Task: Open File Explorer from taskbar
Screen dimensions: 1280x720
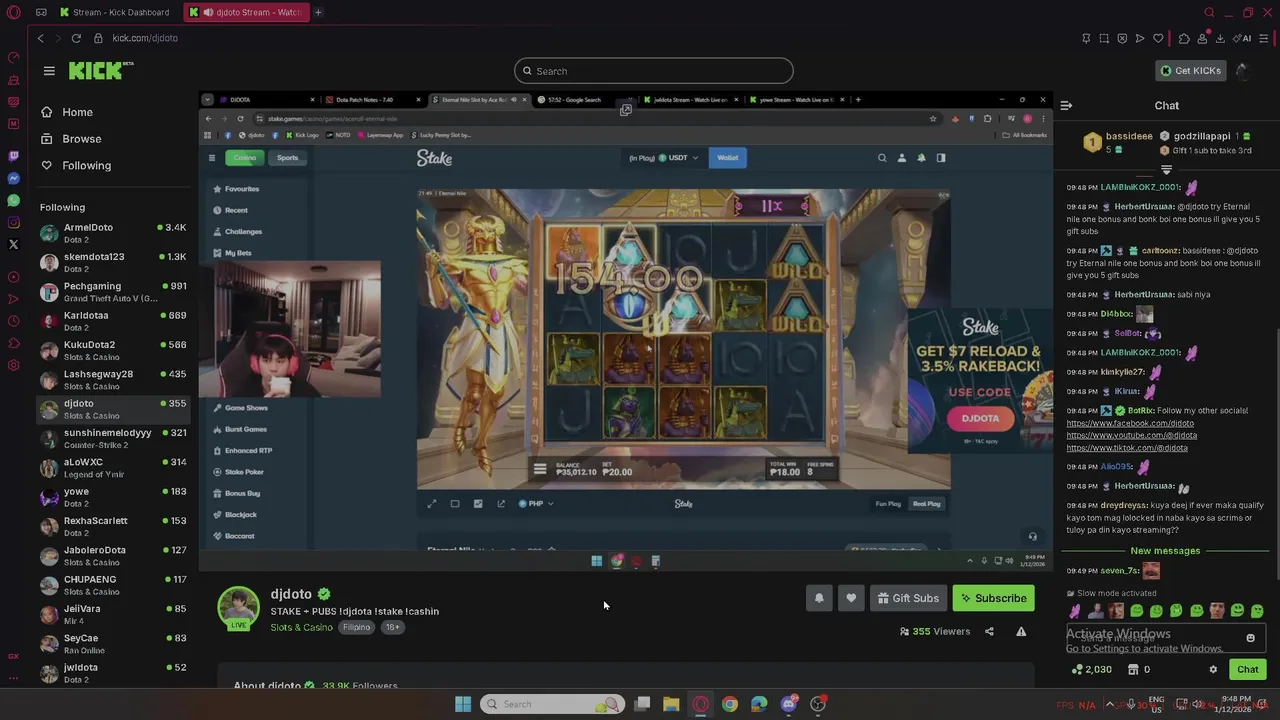Action: tap(671, 704)
